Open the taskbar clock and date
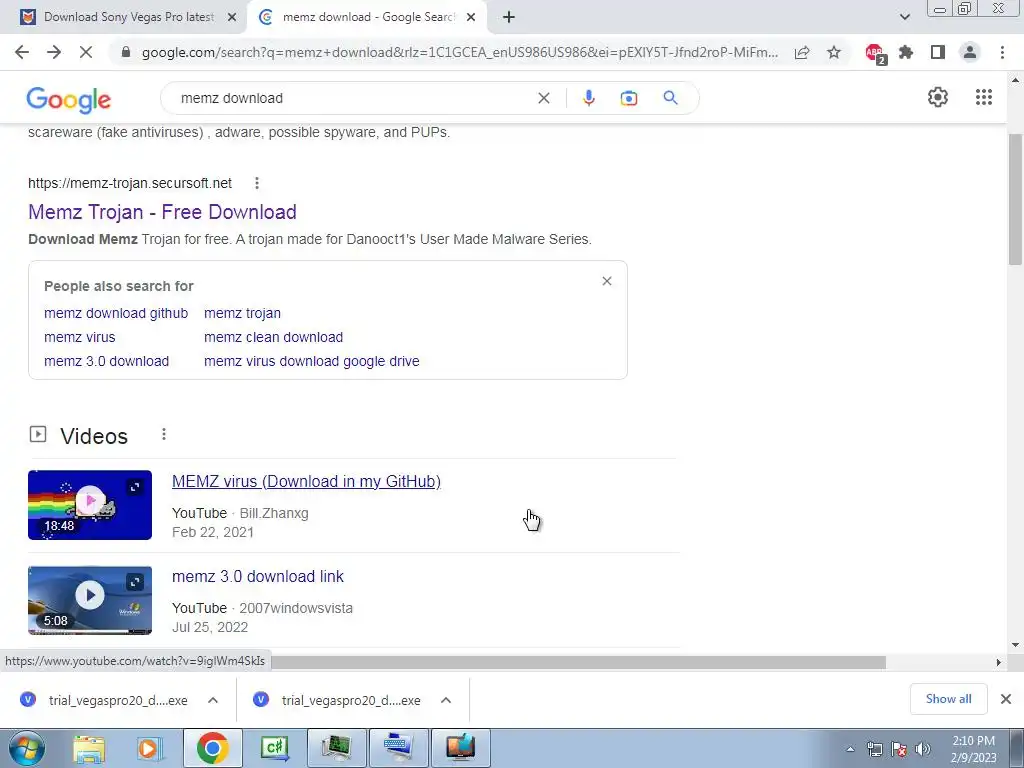The image size is (1024, 768). tap(973, 749)
